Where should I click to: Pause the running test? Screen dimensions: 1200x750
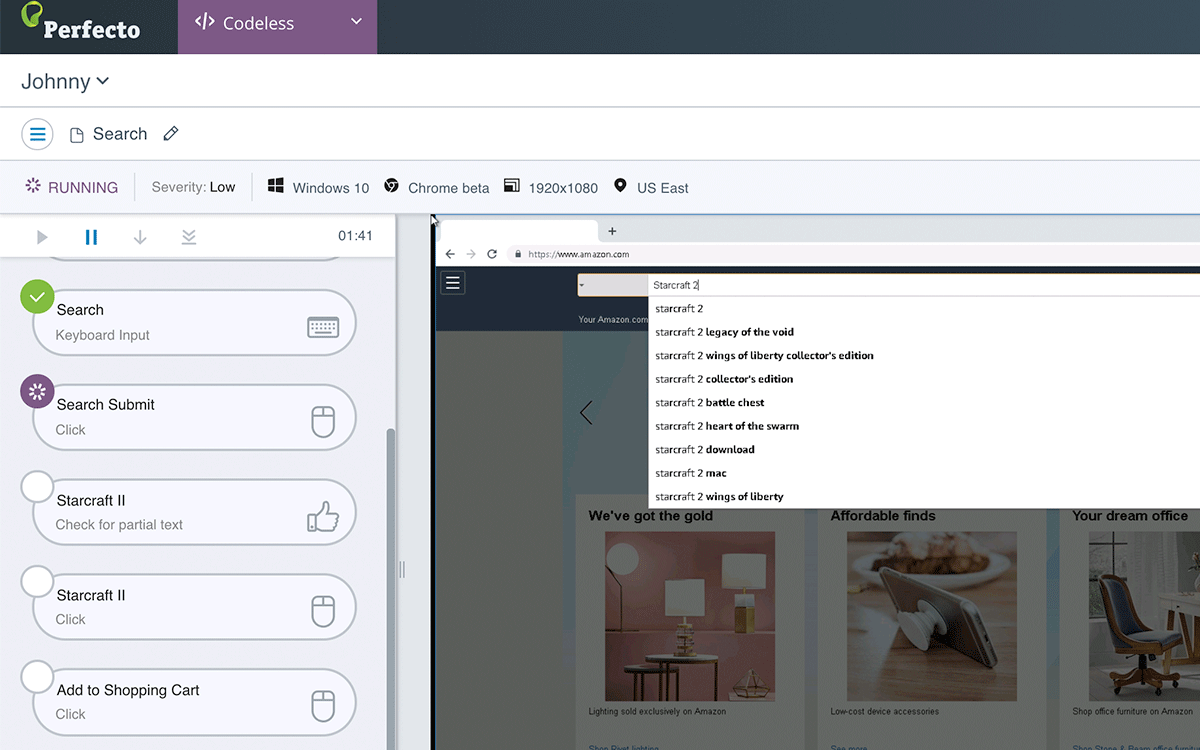[91, 237]
